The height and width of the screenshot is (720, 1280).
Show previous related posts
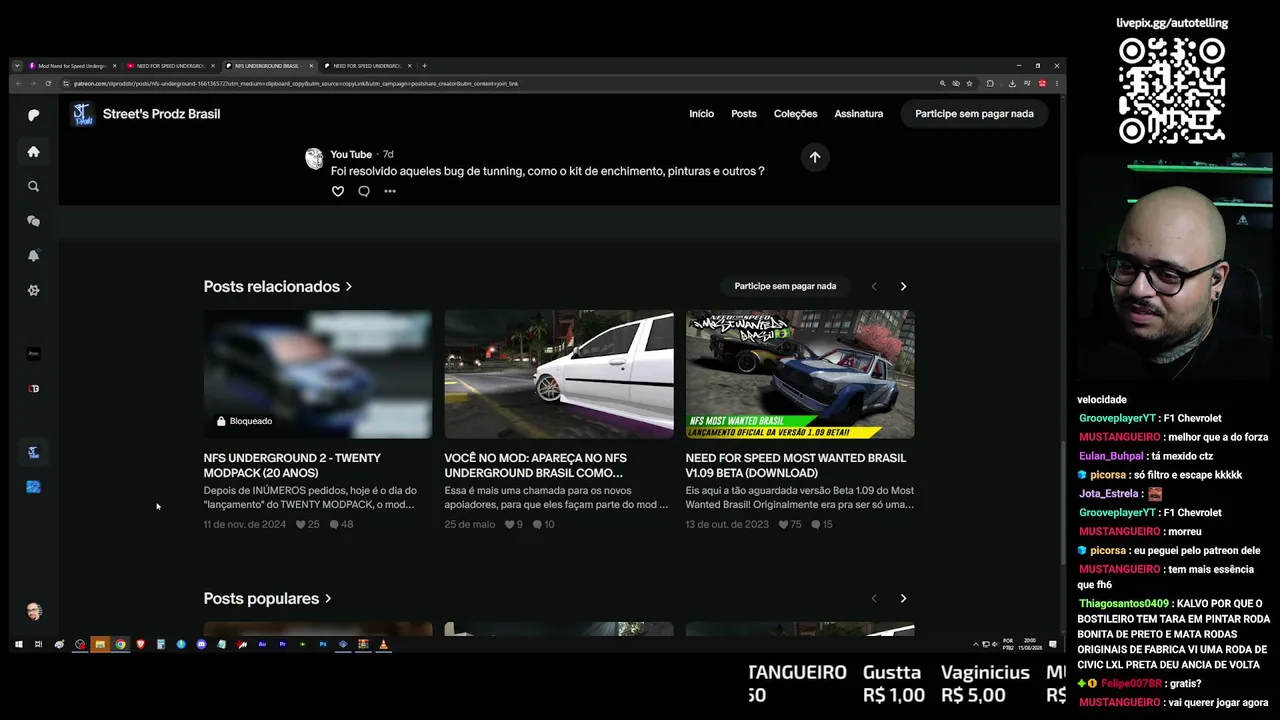point(874,286)
